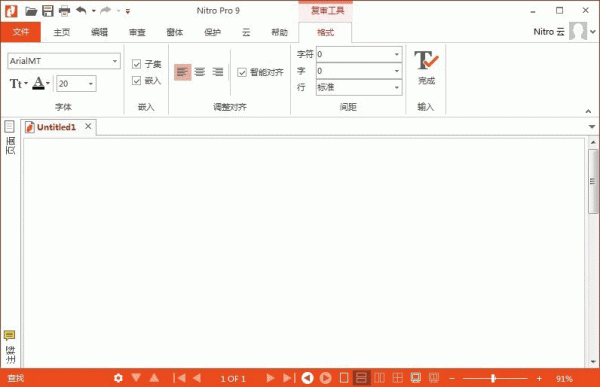Select the 格式 ribbon tab
Screen dimensions: 600x387
[325, 33]
